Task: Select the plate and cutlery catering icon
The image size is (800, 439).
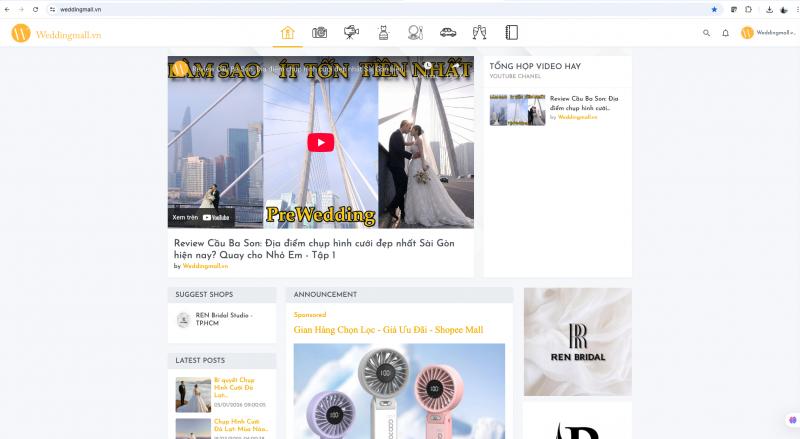Action: click(415, 33)
